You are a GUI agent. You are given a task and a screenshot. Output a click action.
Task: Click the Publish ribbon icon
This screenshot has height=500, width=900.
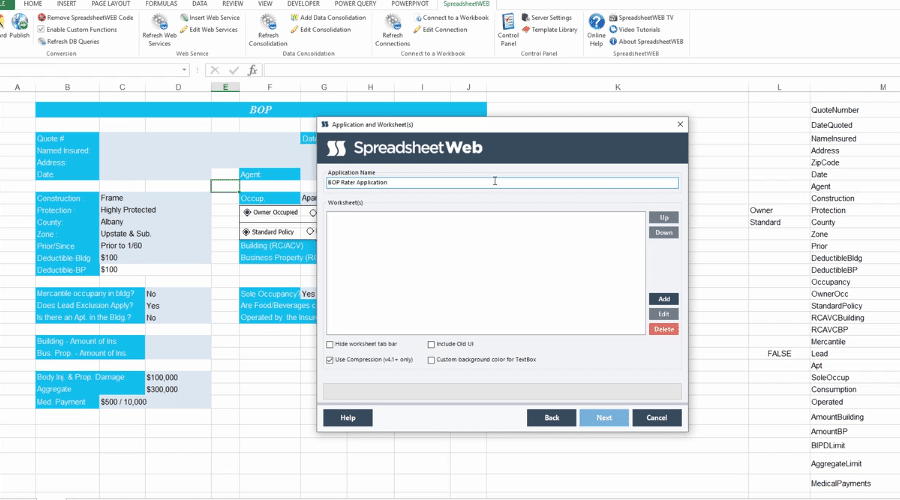pos(20,26)
